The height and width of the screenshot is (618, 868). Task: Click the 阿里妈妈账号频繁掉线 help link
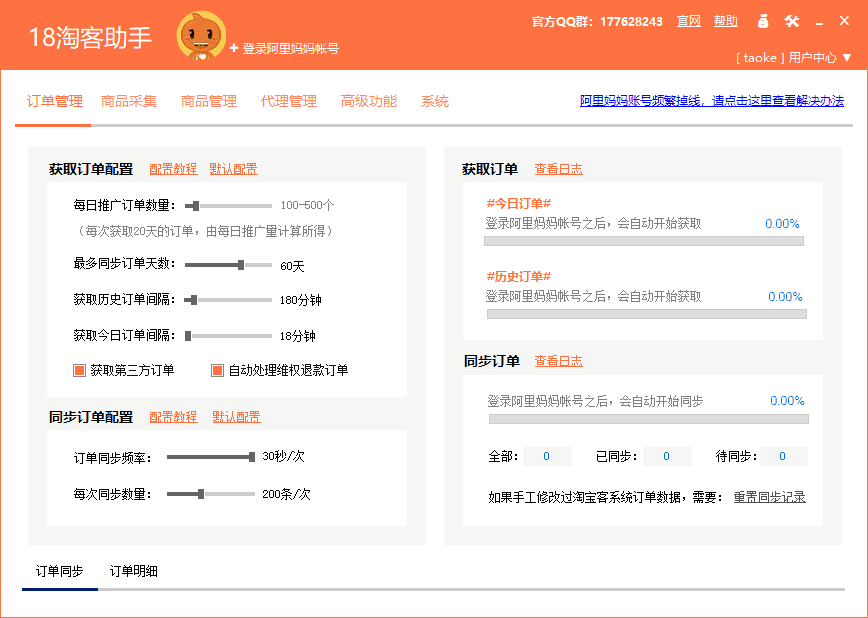pyautogui.click(x=712, y=101)
